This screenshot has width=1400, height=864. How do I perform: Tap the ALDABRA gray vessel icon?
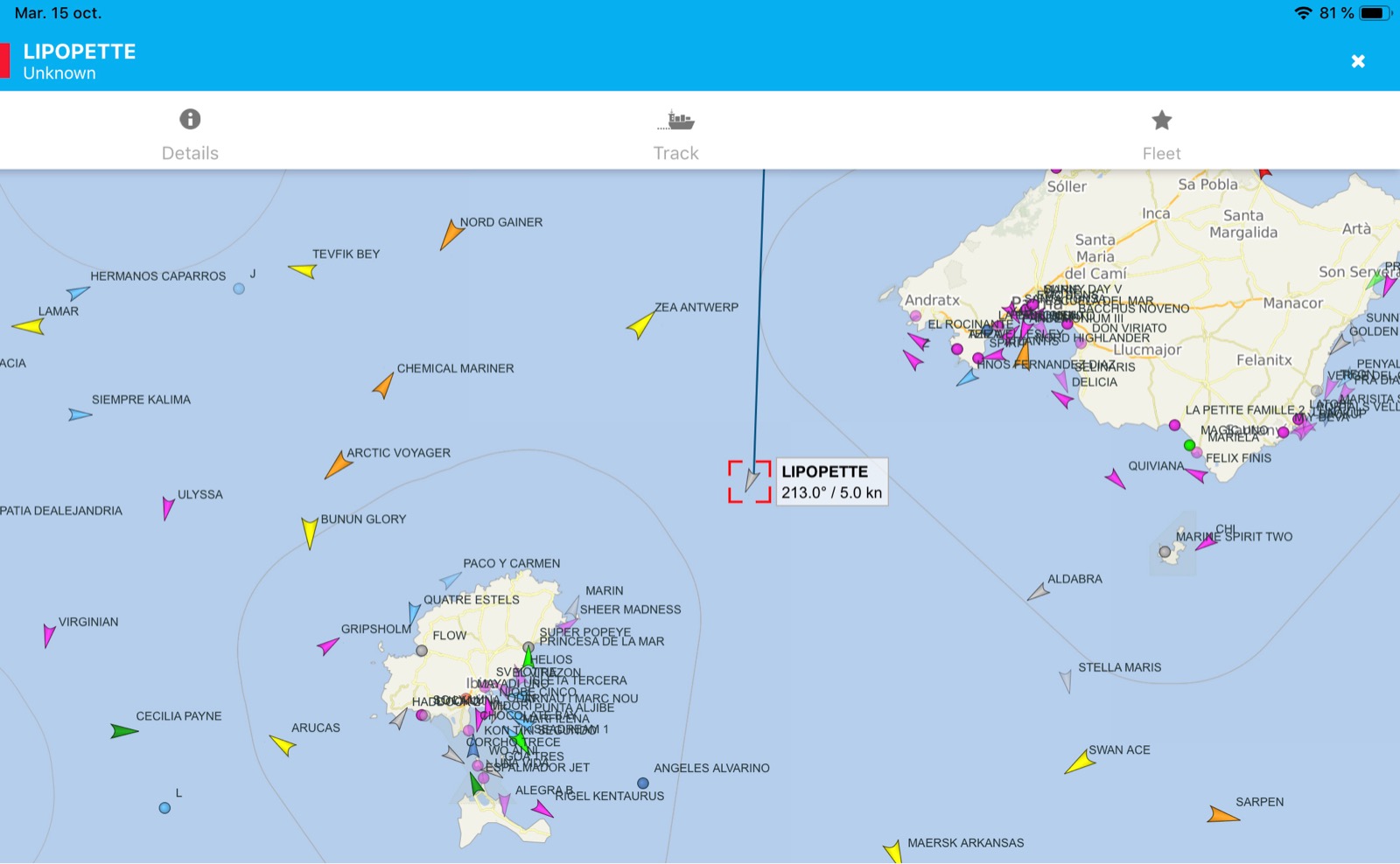1039,592
